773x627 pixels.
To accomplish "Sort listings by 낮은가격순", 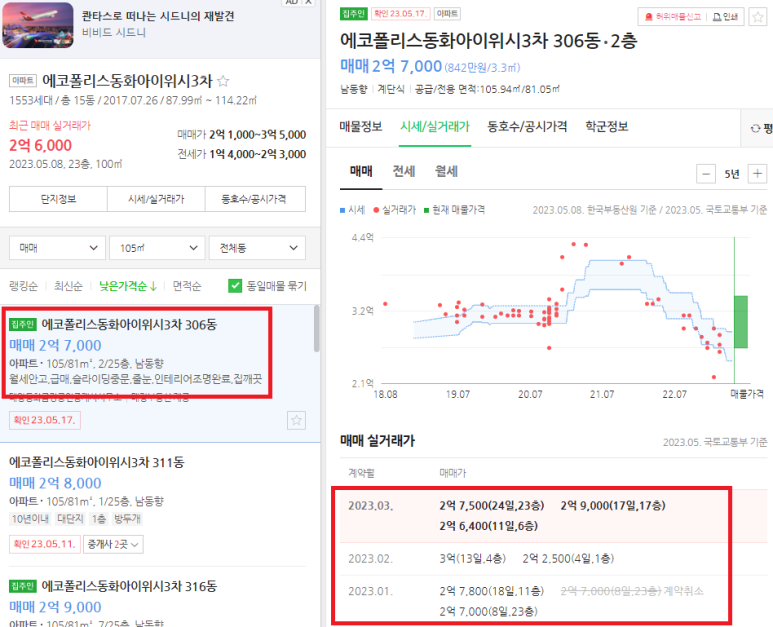I will [128, 286].
